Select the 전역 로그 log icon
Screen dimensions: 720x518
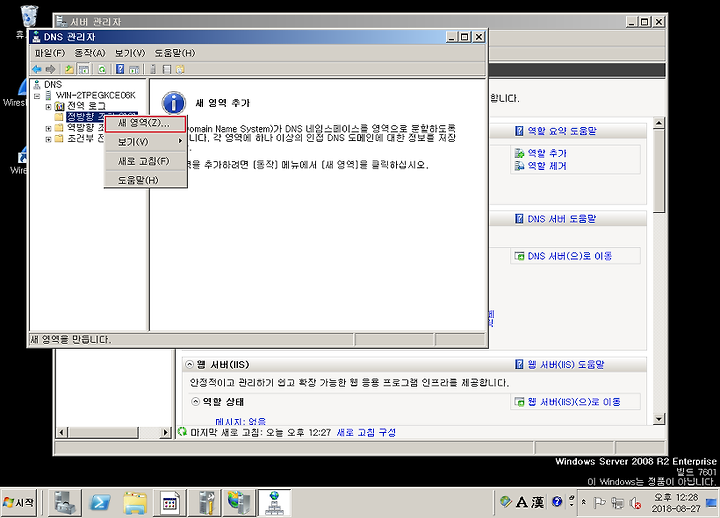click(x=59, y=106)
